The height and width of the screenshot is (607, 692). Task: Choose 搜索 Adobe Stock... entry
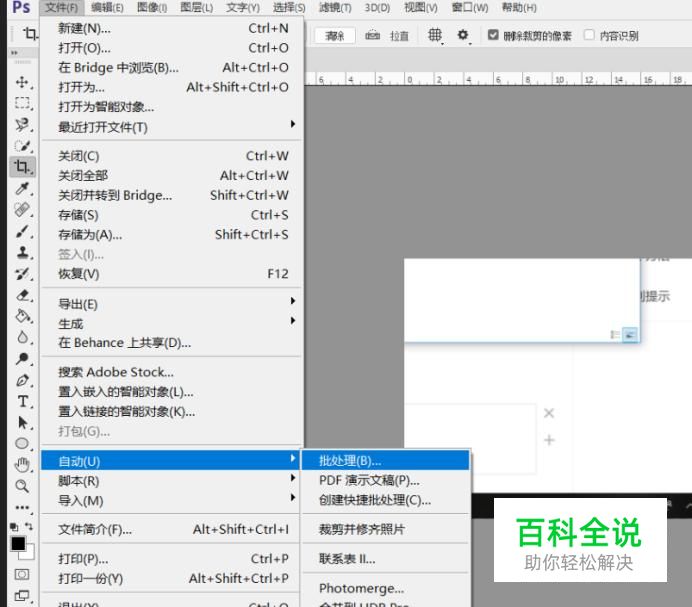pyautogui.click(x=172, y=372)
